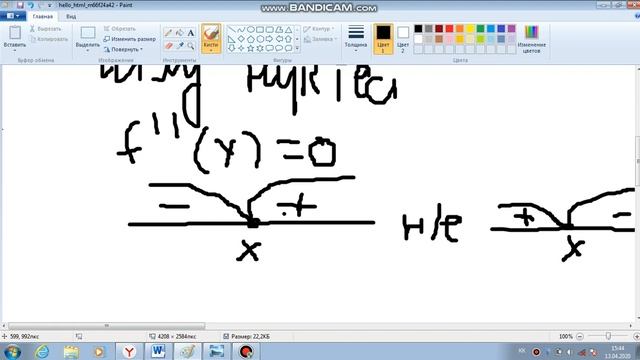This screenshot has width=640, height=360.
Task: Pick the red color swatch
Action: tap(449, 29)
